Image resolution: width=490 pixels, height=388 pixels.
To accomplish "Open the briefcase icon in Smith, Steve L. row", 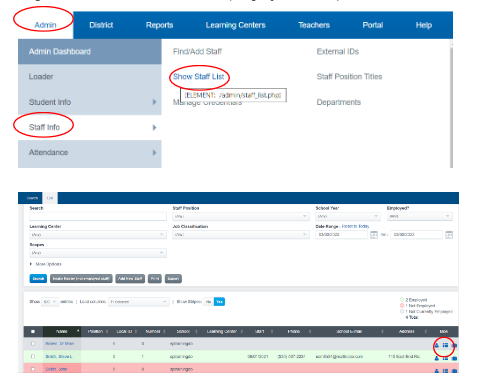I will (x=454, y=358).
